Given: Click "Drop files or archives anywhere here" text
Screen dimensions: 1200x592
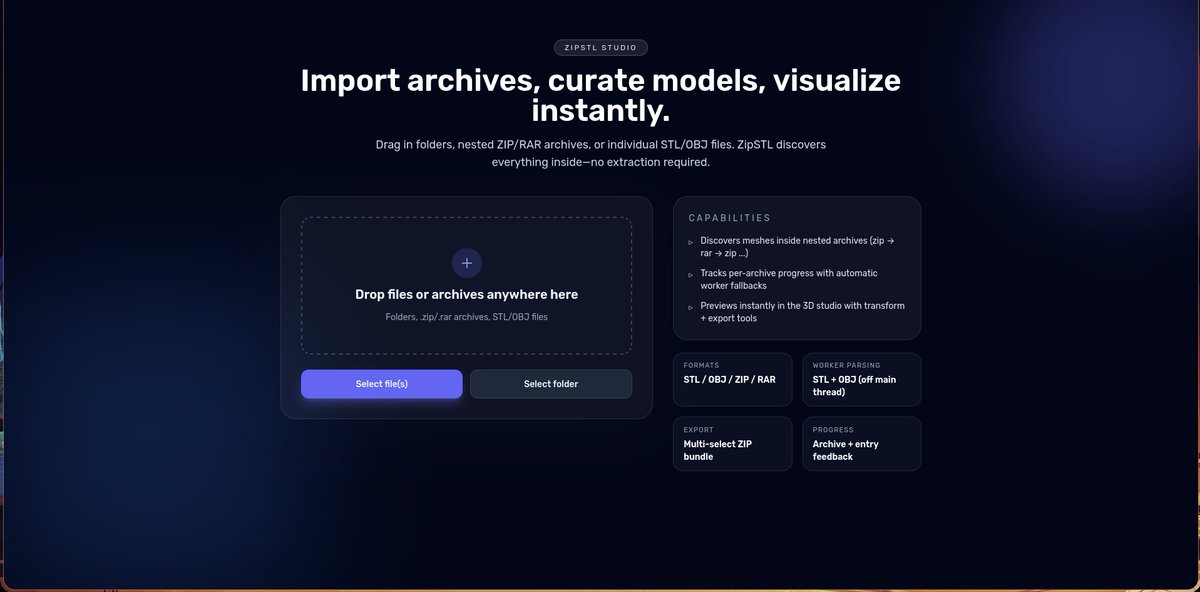Looking at the screenshot, I should tap(466, 295).
